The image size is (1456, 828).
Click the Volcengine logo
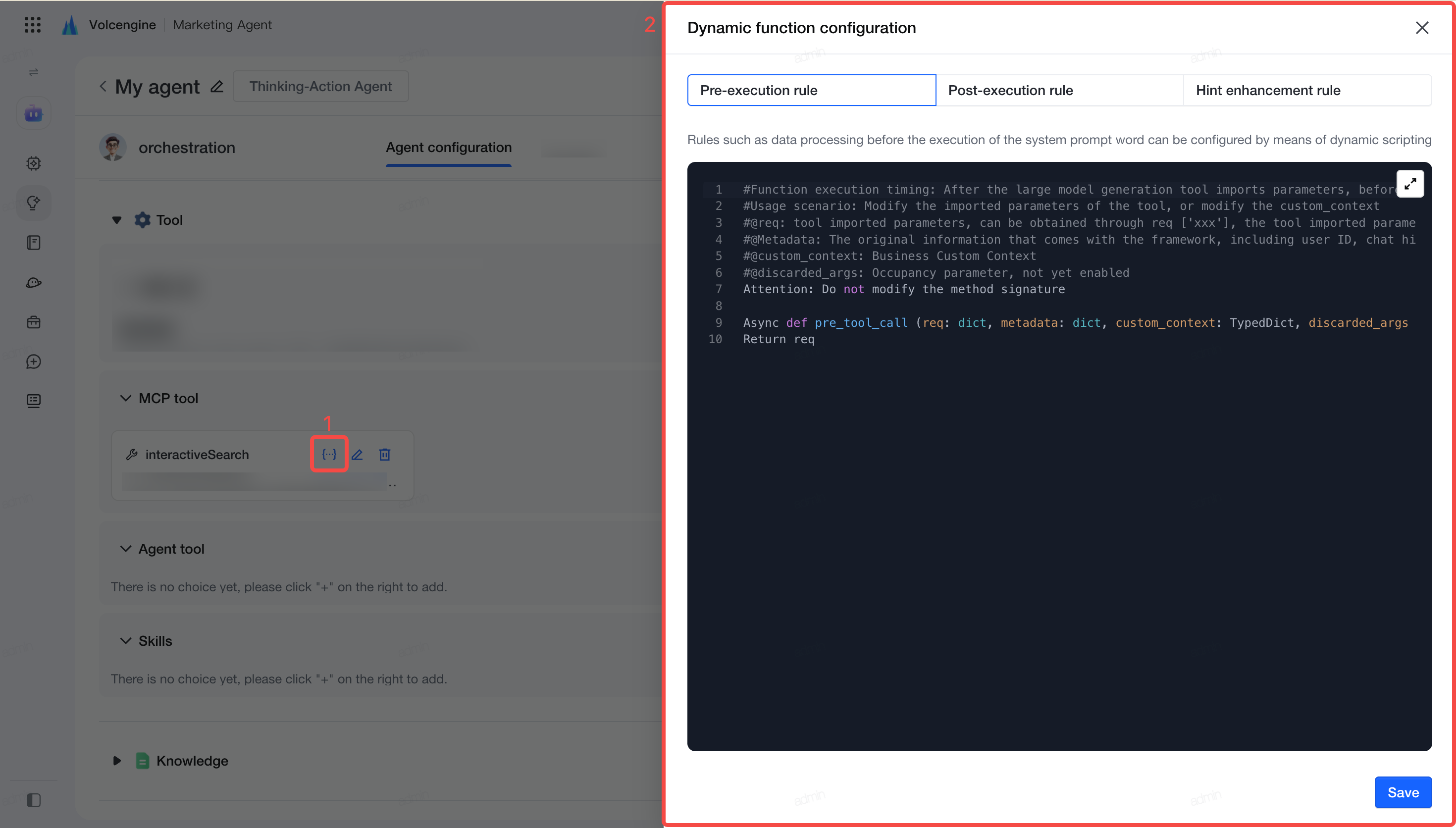tap(70, 24)
